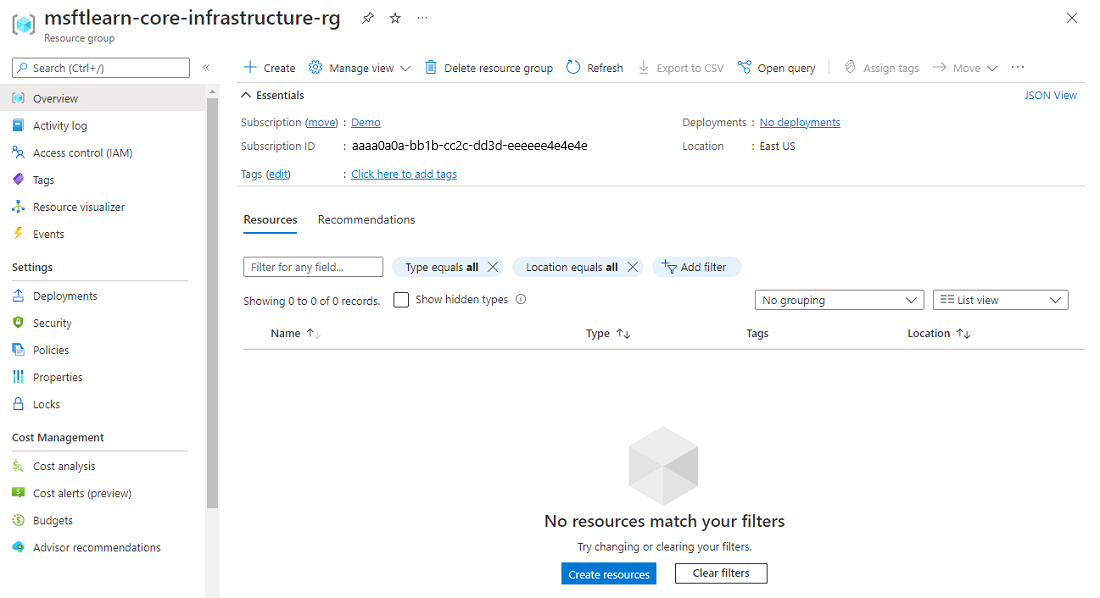Image resolution: width=1100 pixels, height=598 pixels.
Task: Collapse the sidebar with double chevron
Action: (206, 68)
